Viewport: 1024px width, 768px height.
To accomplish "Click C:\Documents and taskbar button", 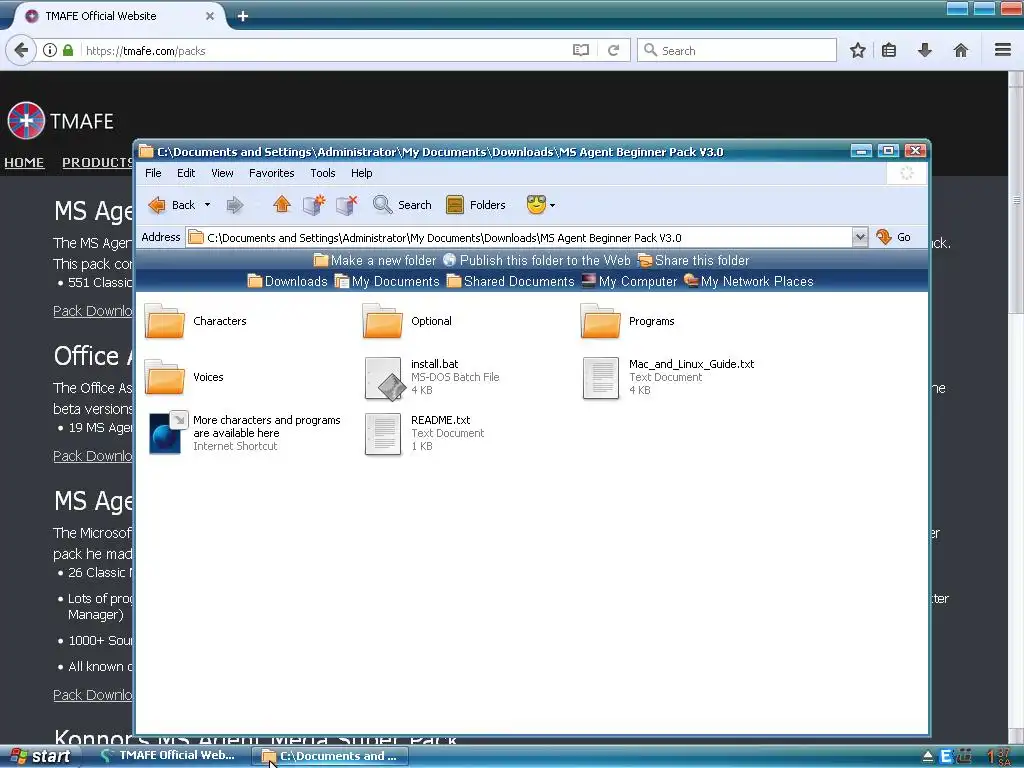I will (330, 756).
